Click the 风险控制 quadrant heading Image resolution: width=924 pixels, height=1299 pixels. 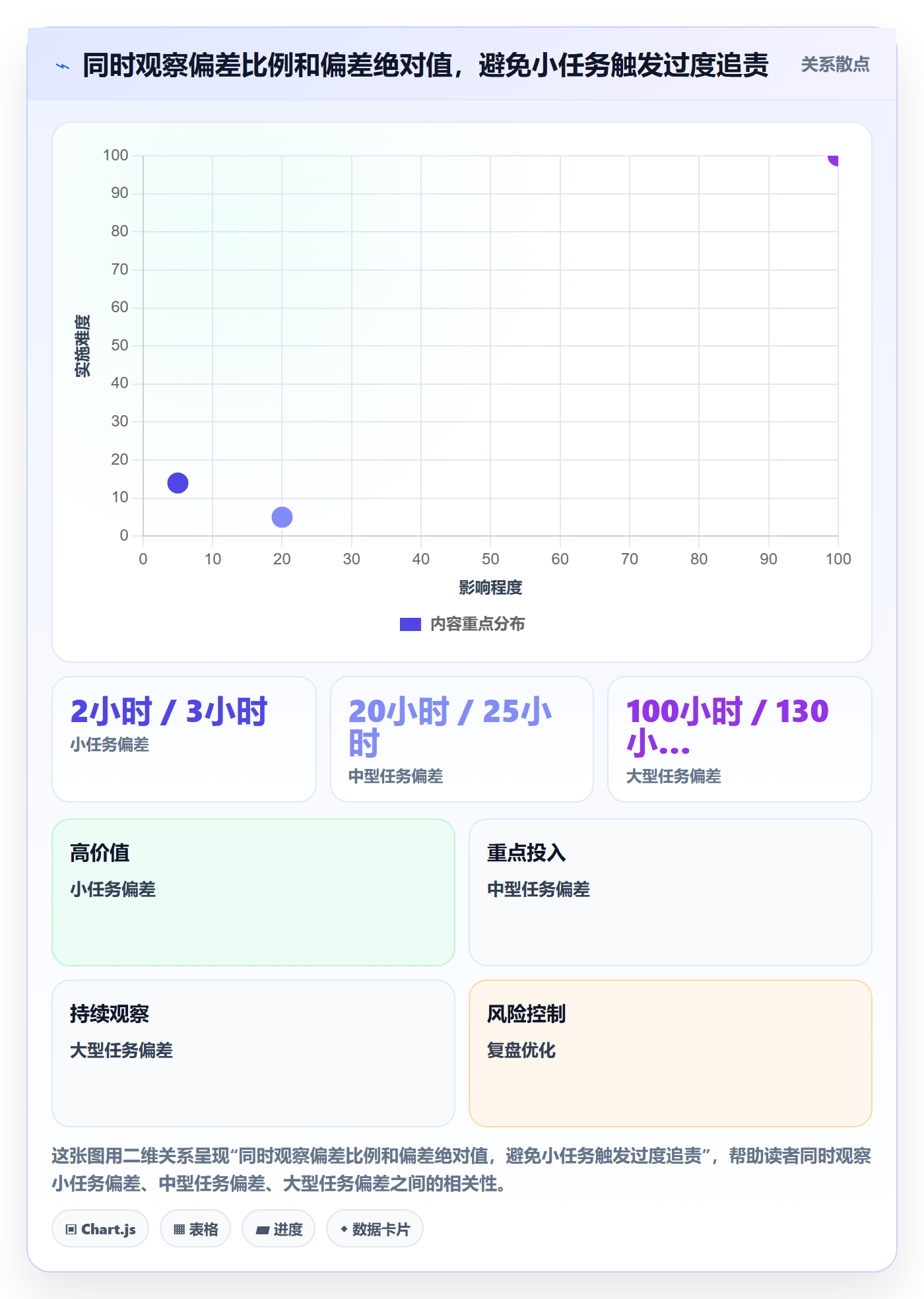(527, 1014)
